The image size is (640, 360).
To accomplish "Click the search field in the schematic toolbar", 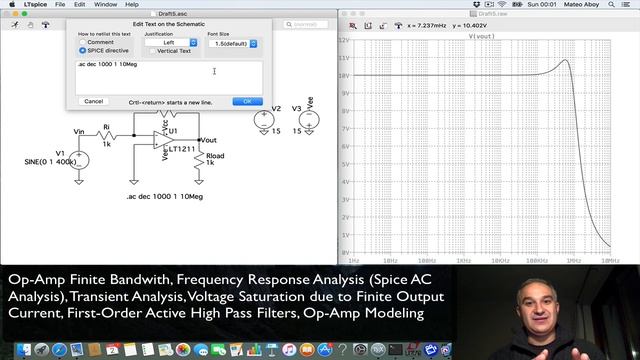I will [306, 24].
